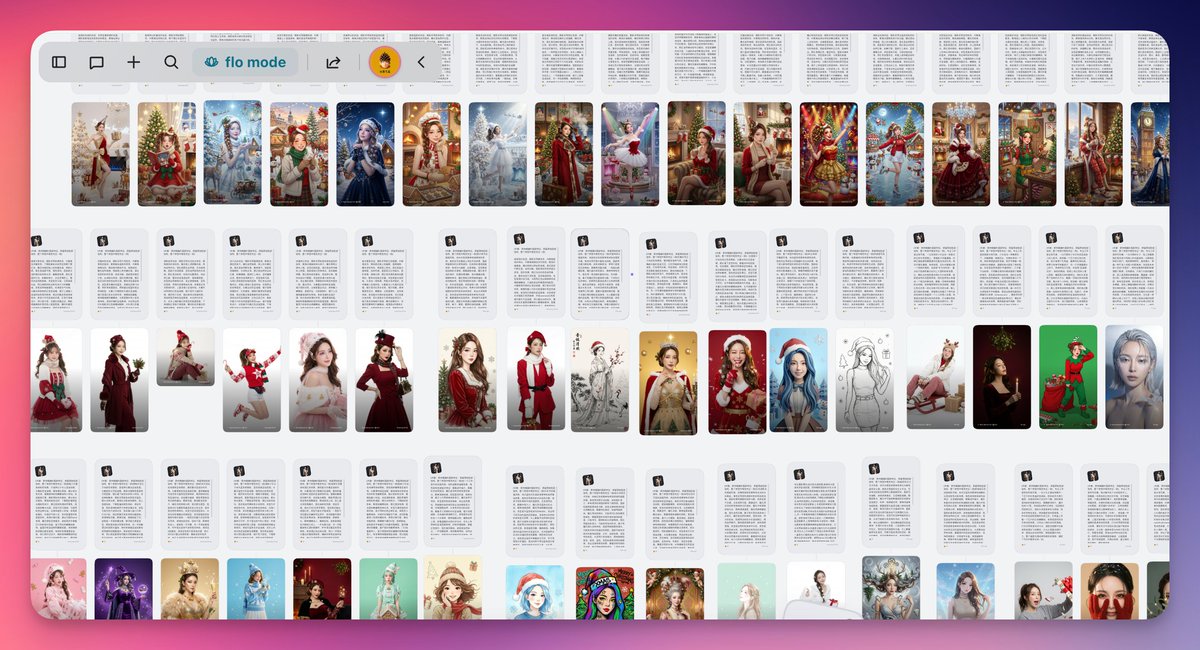The width and height of the screenshot is (1200, 650).
Task: Open white-gowned woman in snowy forest image
Action: click(x=497, y=153)
